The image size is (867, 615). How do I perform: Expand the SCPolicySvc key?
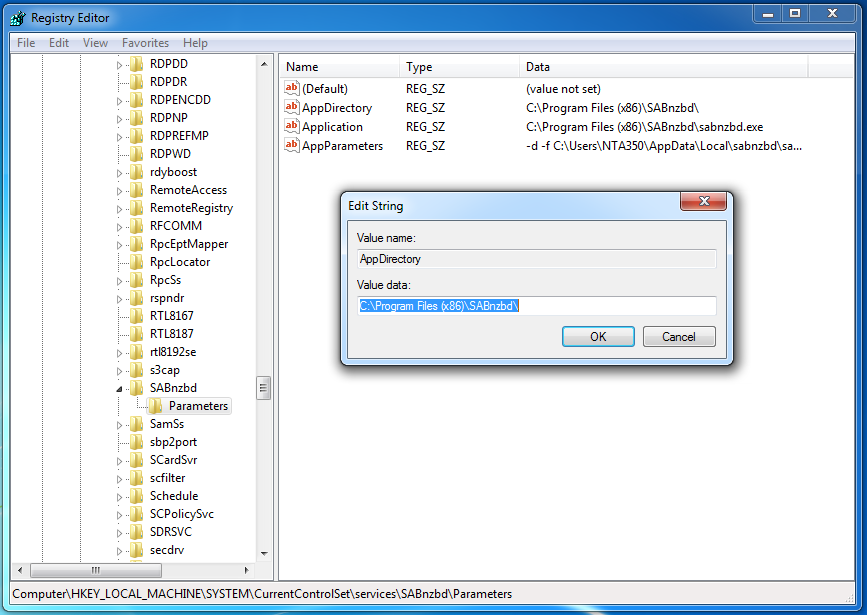pyautogui.click(x=119, y=515)
